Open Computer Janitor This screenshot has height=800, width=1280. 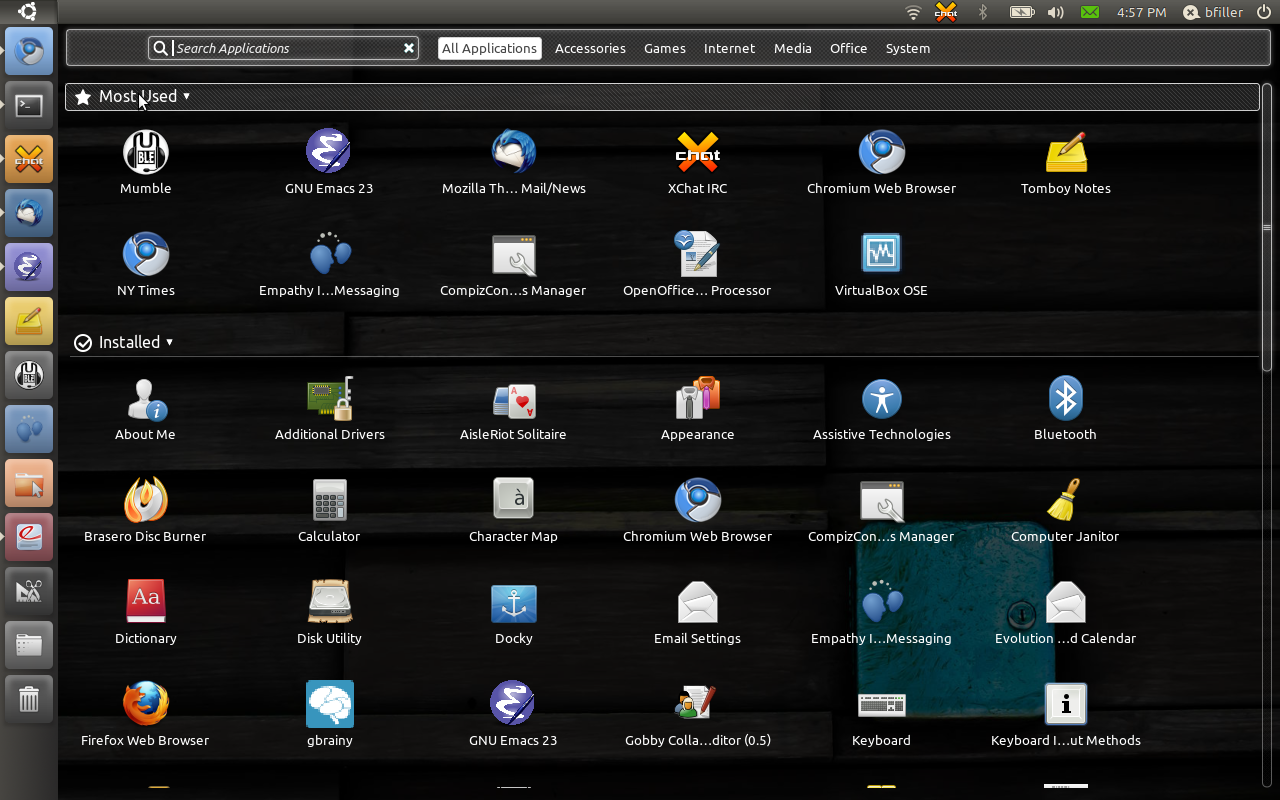tap(1065, 501)
